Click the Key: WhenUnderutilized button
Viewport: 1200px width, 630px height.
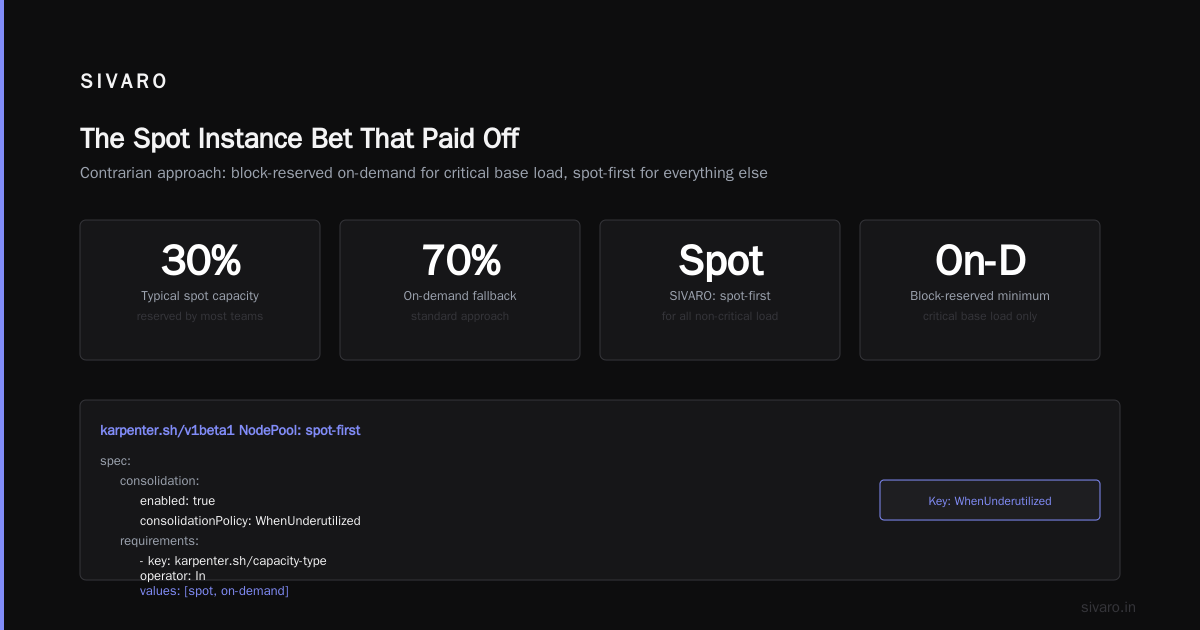990,500
